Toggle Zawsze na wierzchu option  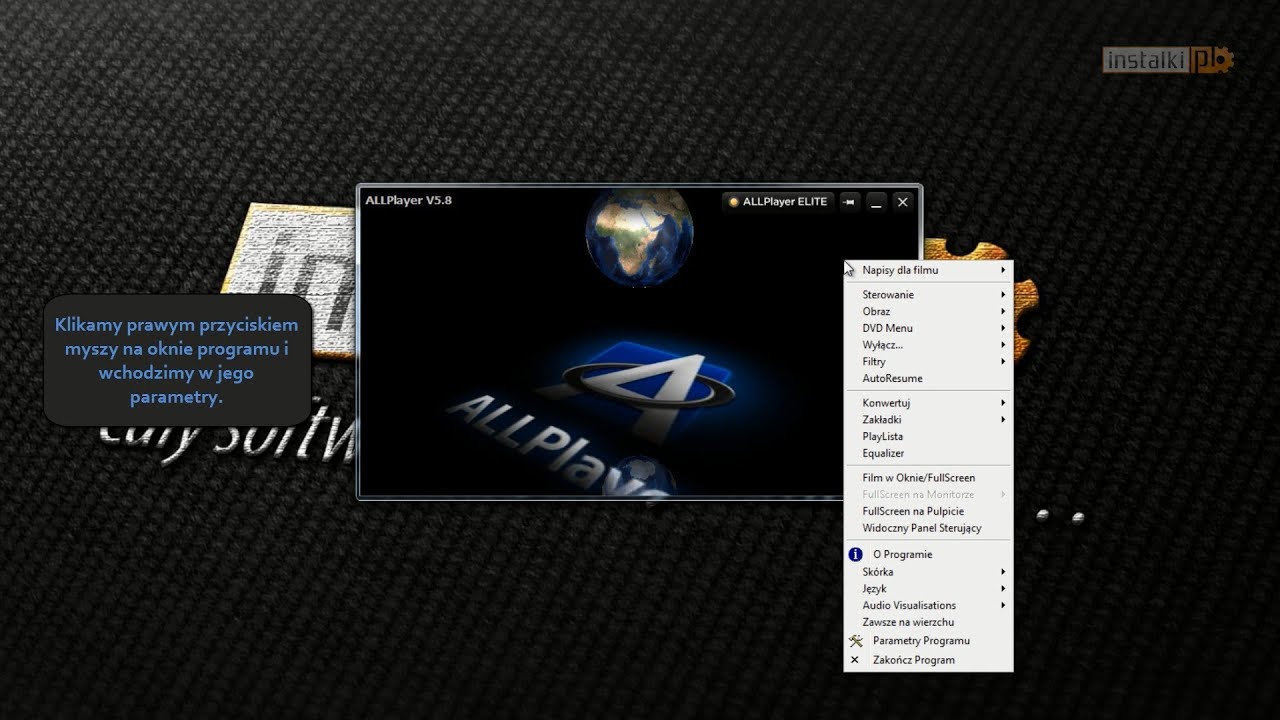point(928,622)
